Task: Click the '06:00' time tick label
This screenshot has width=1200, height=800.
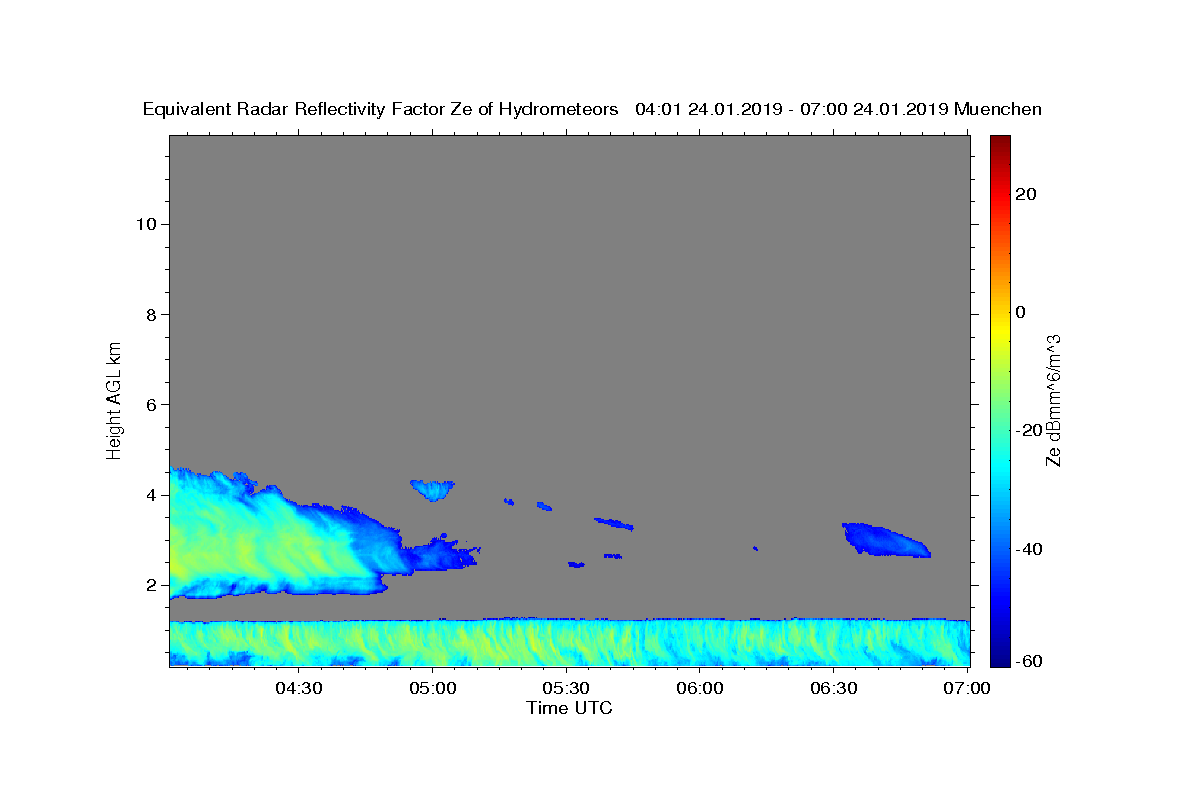Action: click(x=700, y=689)
